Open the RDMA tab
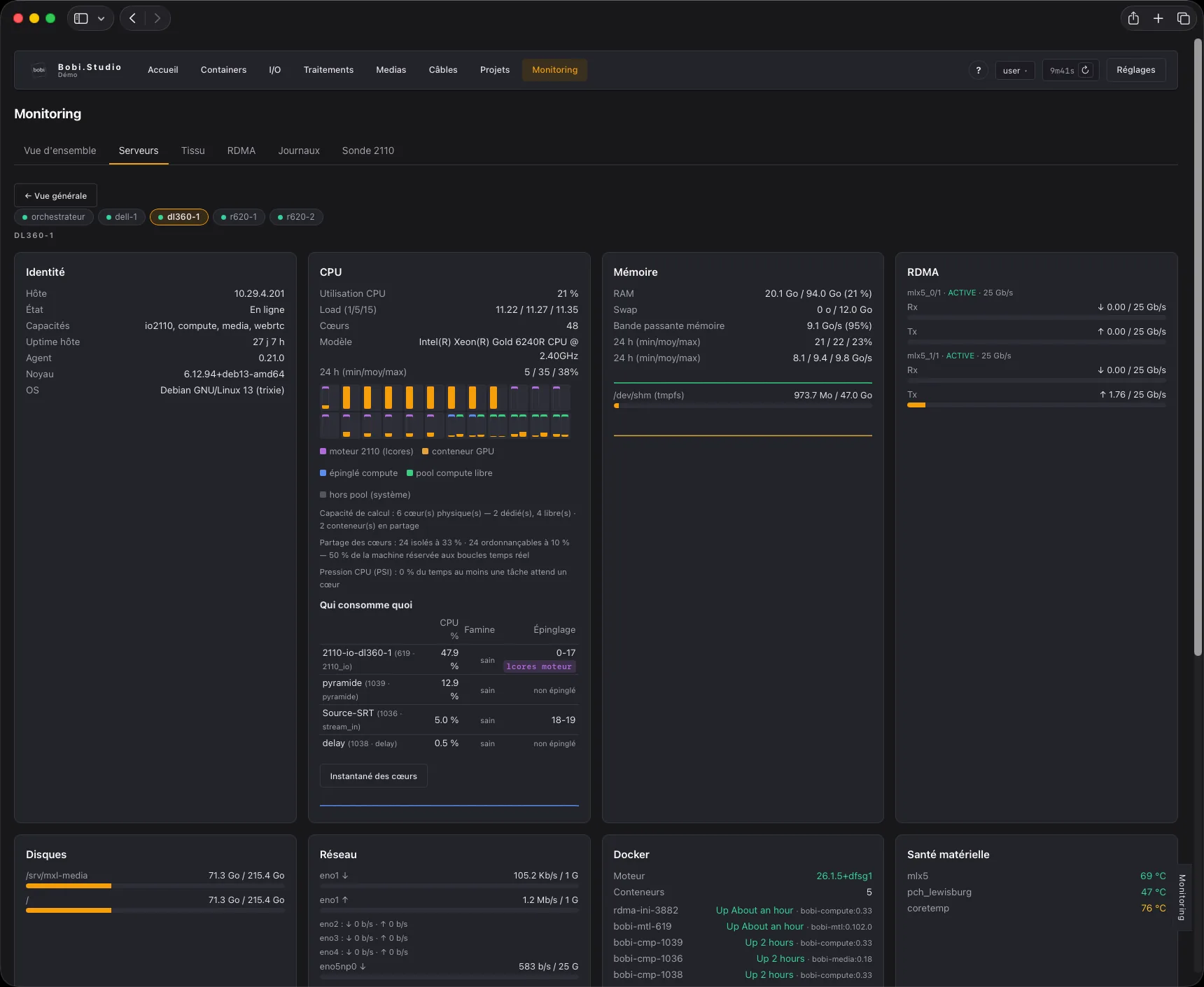 (241, 150)
